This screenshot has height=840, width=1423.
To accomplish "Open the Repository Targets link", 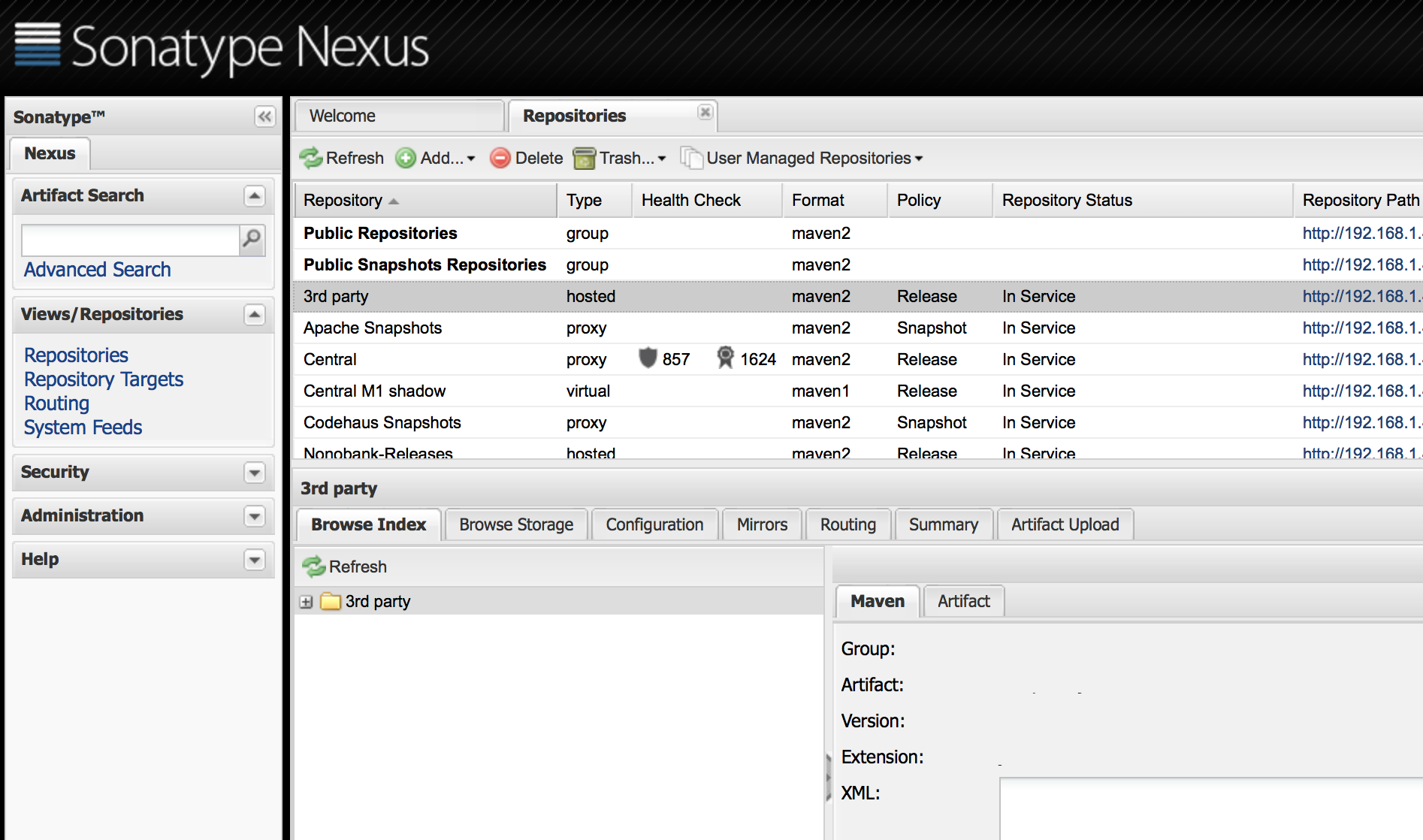I will (x=104, y=379).
